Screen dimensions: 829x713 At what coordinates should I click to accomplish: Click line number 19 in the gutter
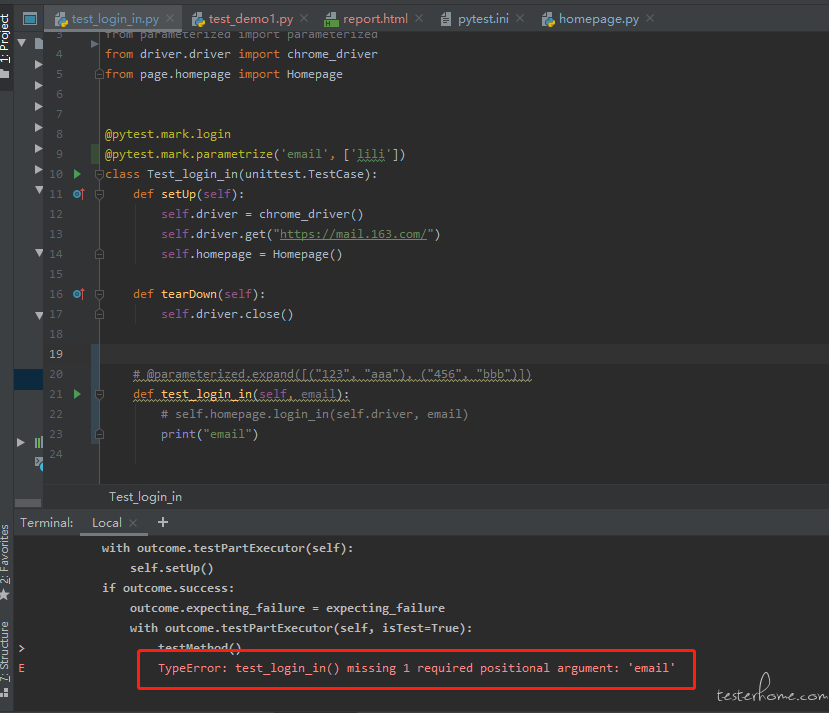coord(56,354)
